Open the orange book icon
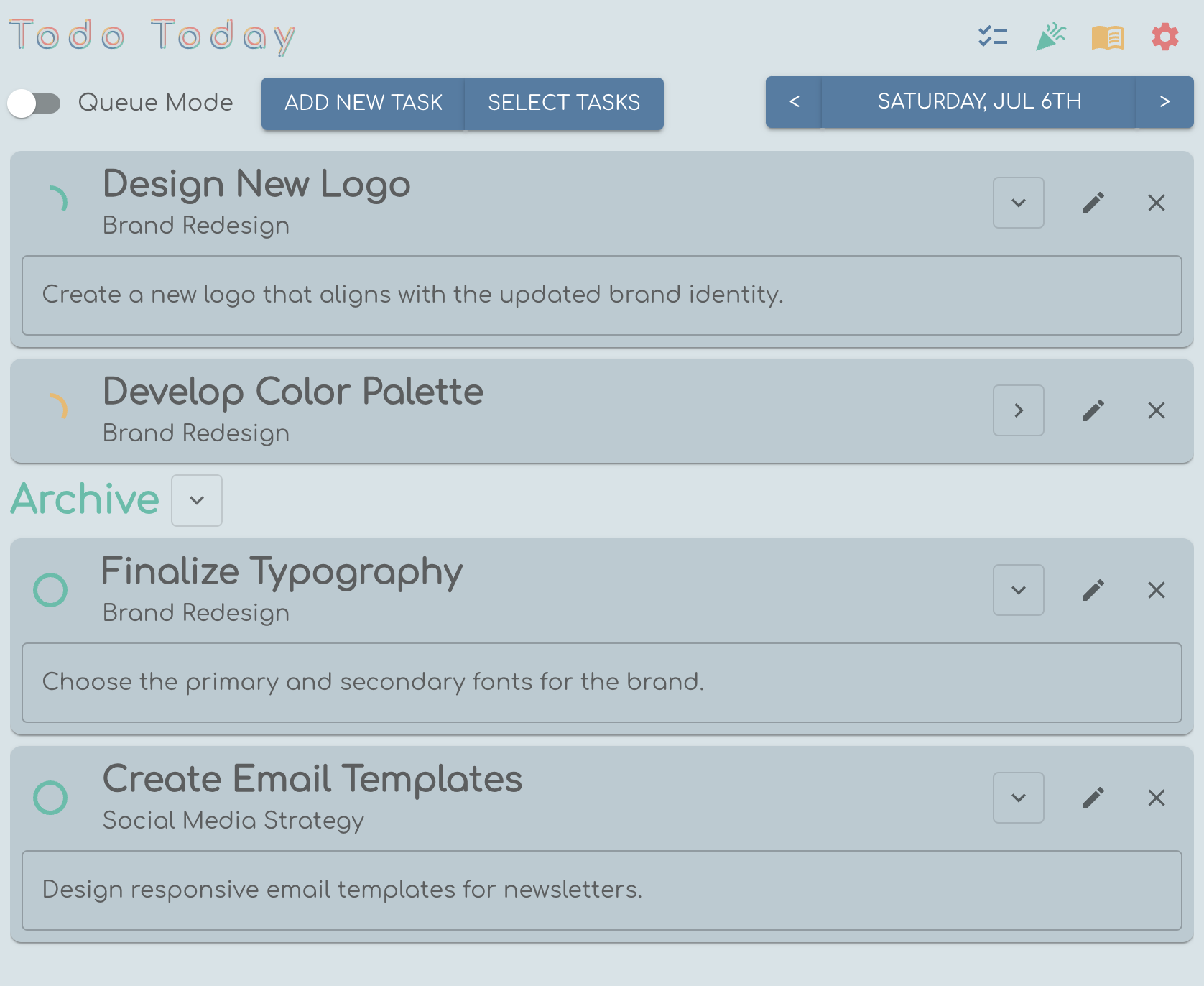This screenshot has width=1204, height=986. pyautogui.click(x=1108, y=37)
